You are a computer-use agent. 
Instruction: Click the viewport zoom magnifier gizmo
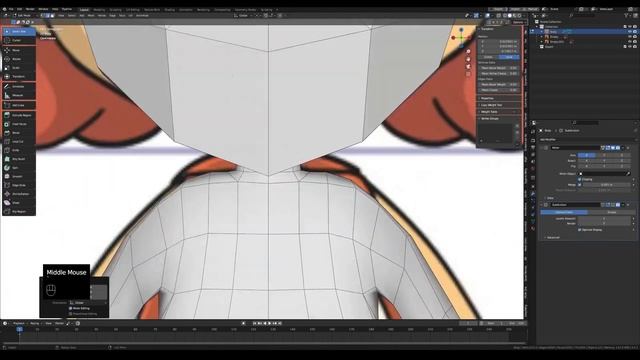click(x=468, y=51)
